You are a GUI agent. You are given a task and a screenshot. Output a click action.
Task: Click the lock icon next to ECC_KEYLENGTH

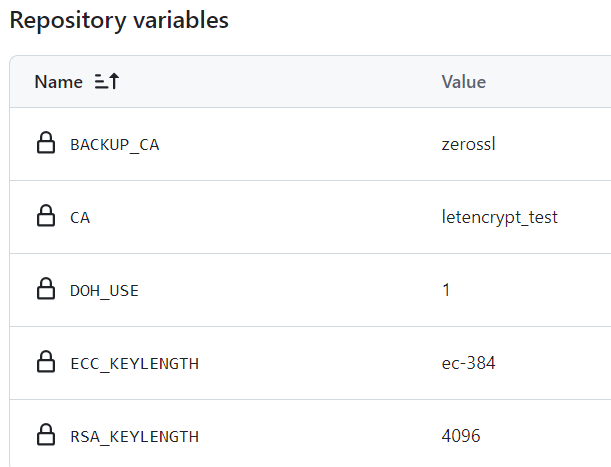(46, 361)
